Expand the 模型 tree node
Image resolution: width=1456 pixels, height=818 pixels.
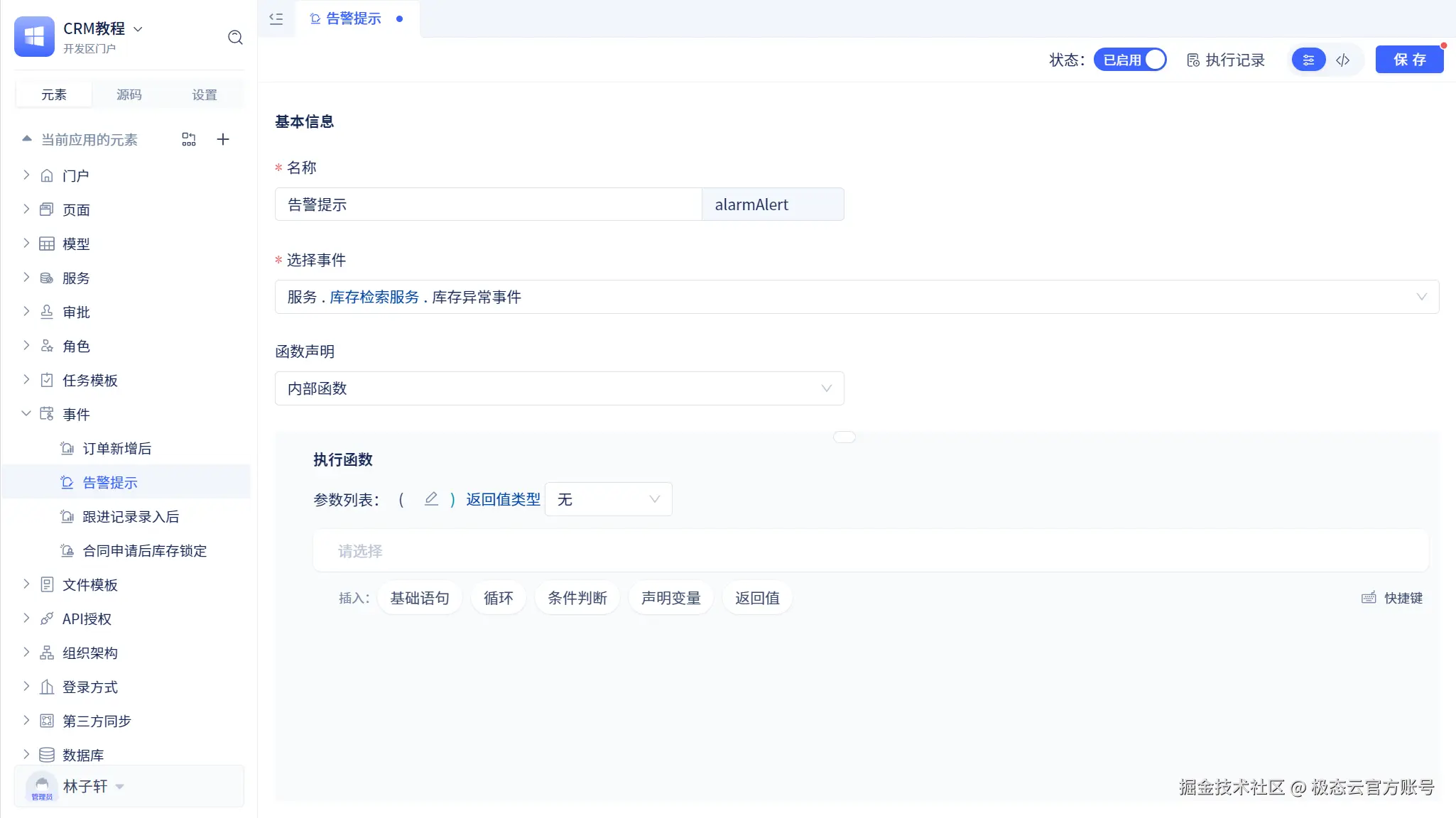click(x=26, y=244)
